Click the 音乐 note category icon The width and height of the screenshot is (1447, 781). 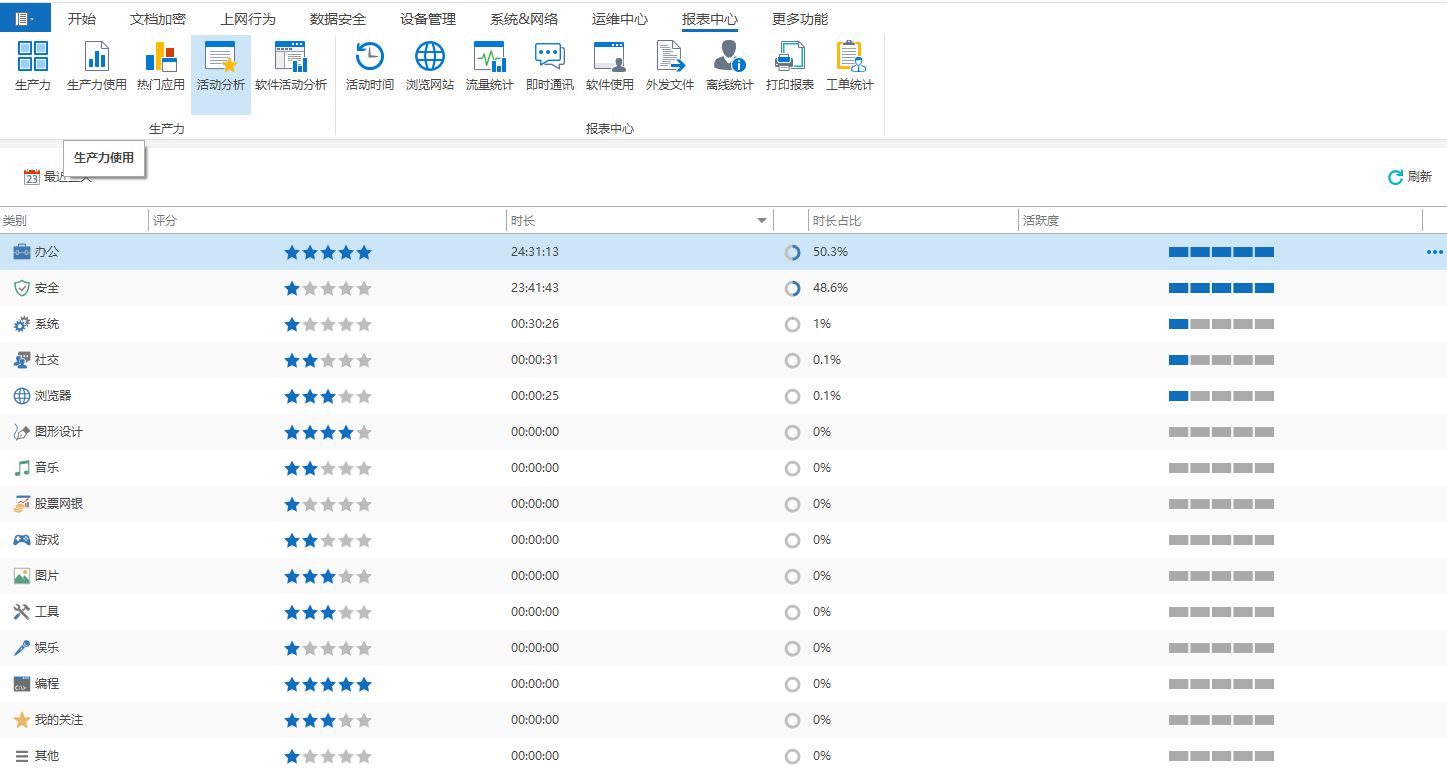point(22,468)
